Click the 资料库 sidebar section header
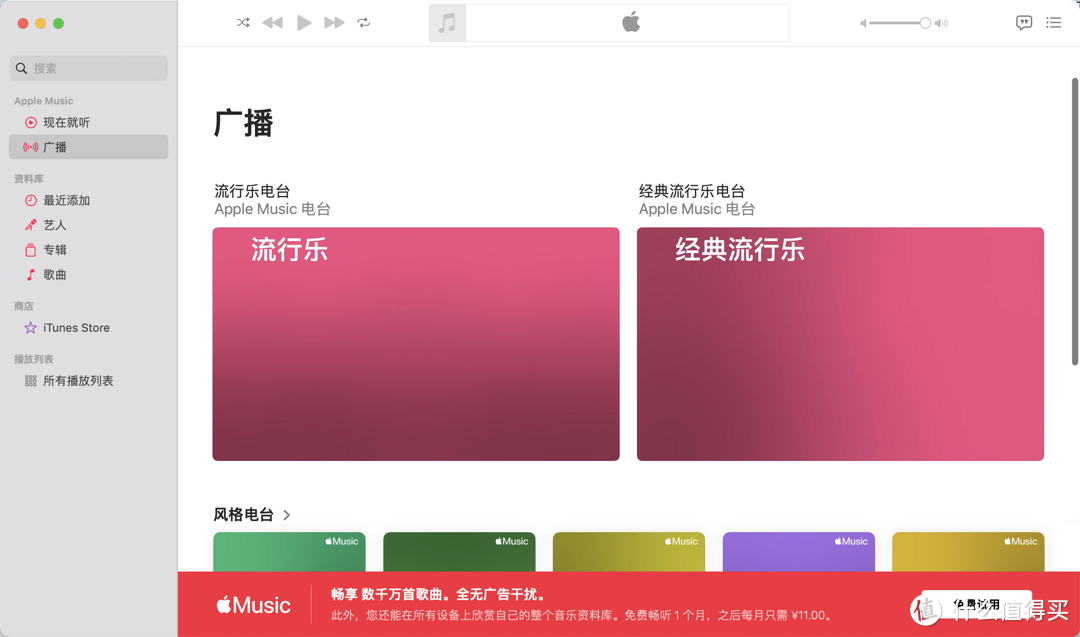Image resolution: width=1080 pixels, height=637 pixels. (29, 178)
